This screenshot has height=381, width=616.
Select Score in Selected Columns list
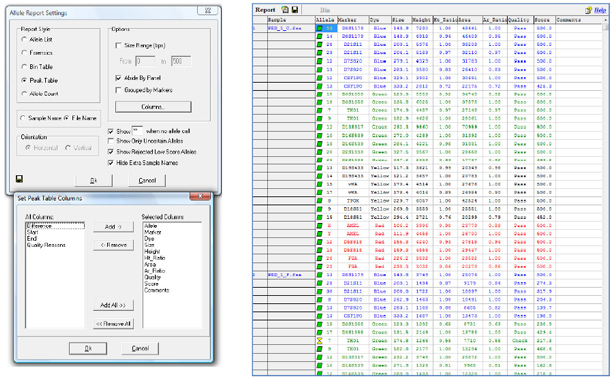[x=151, y=284]
